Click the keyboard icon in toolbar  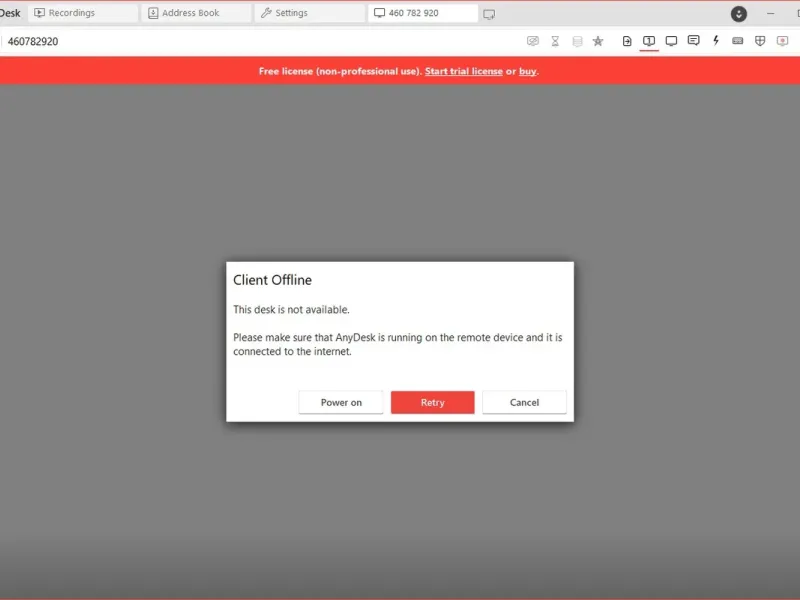point(738,41)
